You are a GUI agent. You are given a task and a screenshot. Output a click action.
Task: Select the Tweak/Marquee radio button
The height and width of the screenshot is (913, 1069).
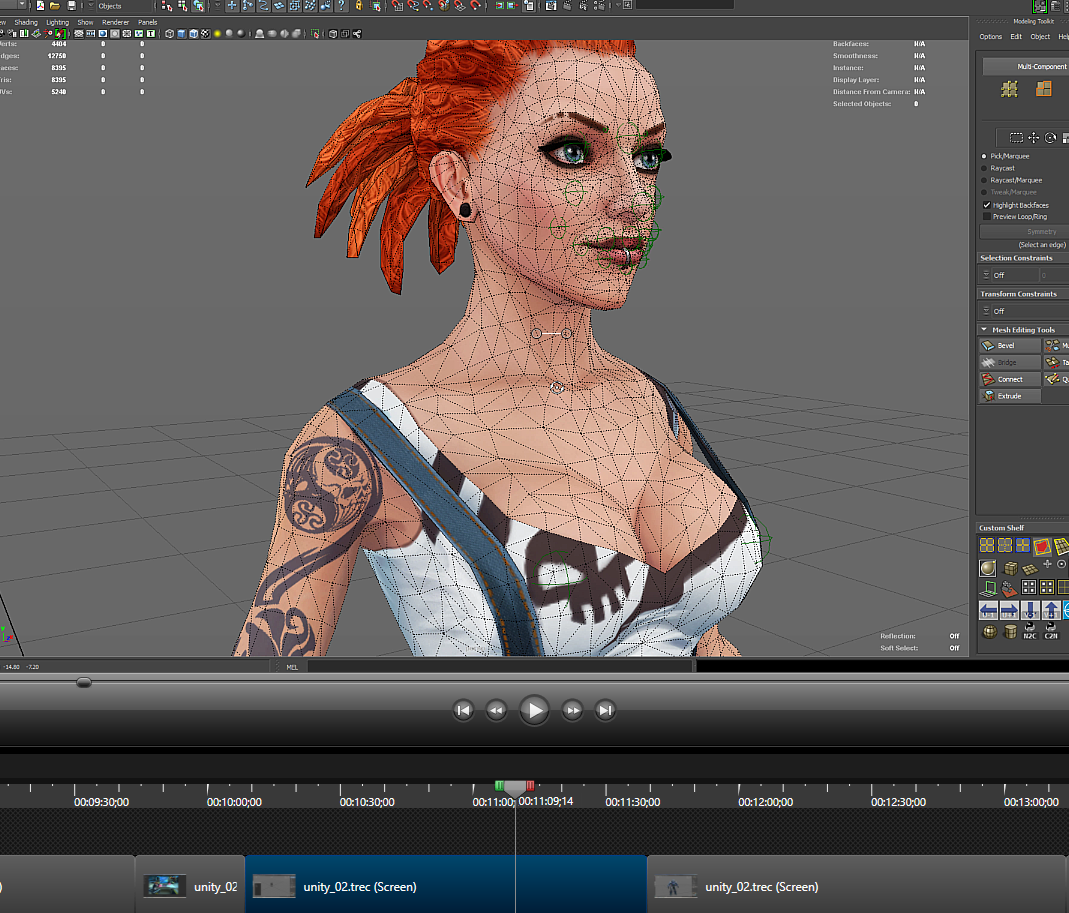(984, 192)
